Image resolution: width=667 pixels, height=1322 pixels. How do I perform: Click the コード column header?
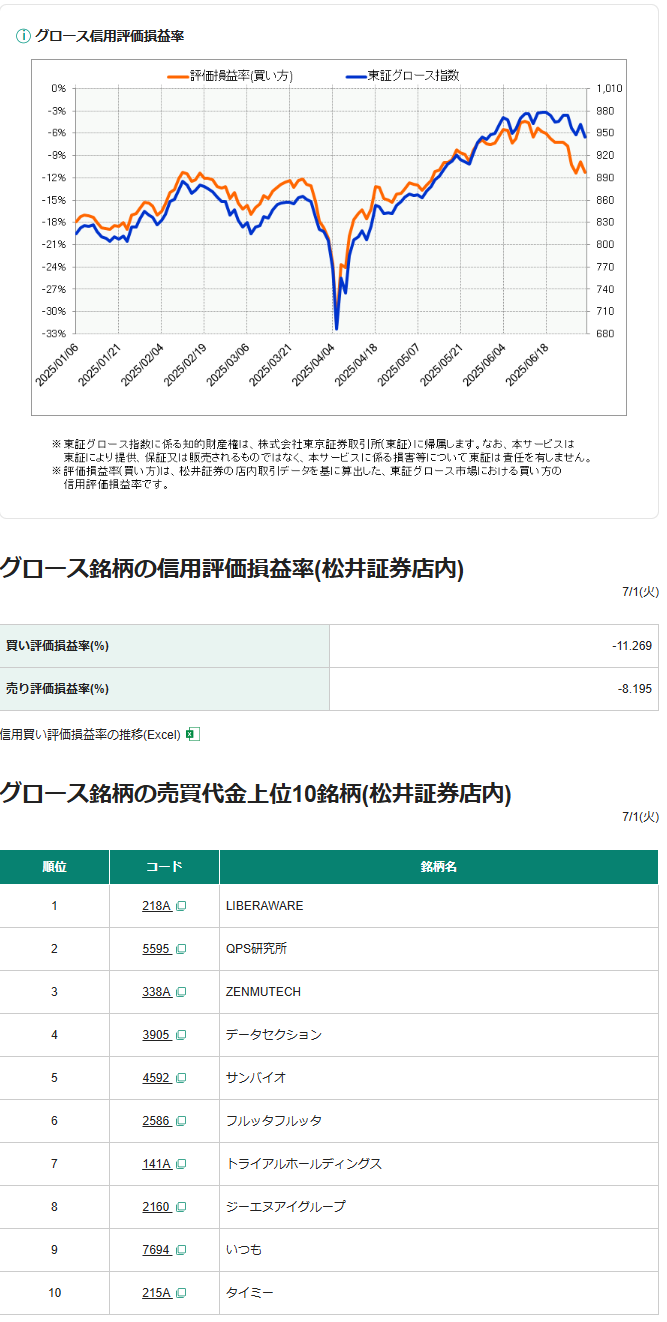pyautogui.click(x=165, y=867)
